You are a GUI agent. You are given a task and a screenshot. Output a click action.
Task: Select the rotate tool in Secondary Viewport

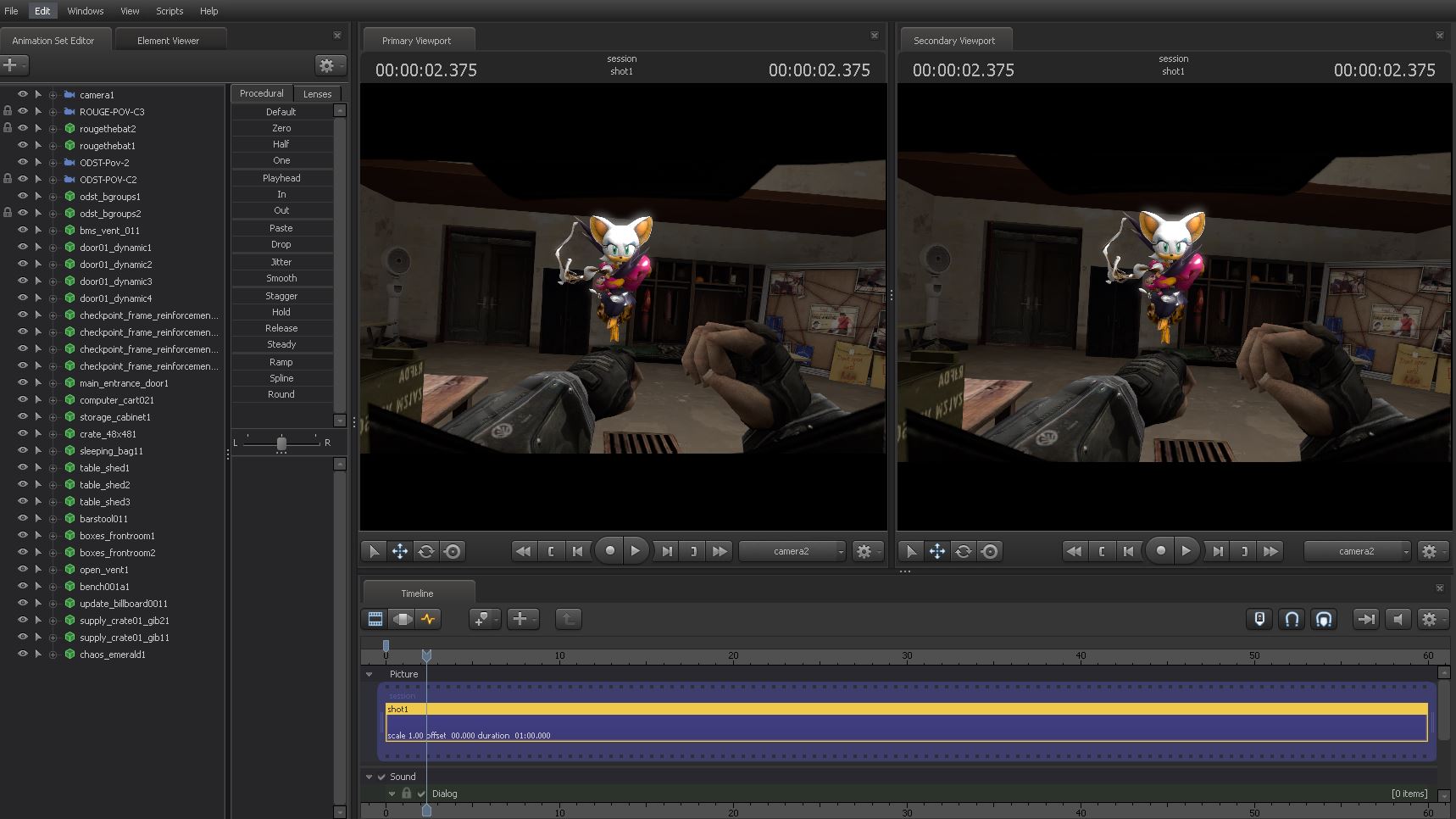pyautogui.click(x=964, y=551)
